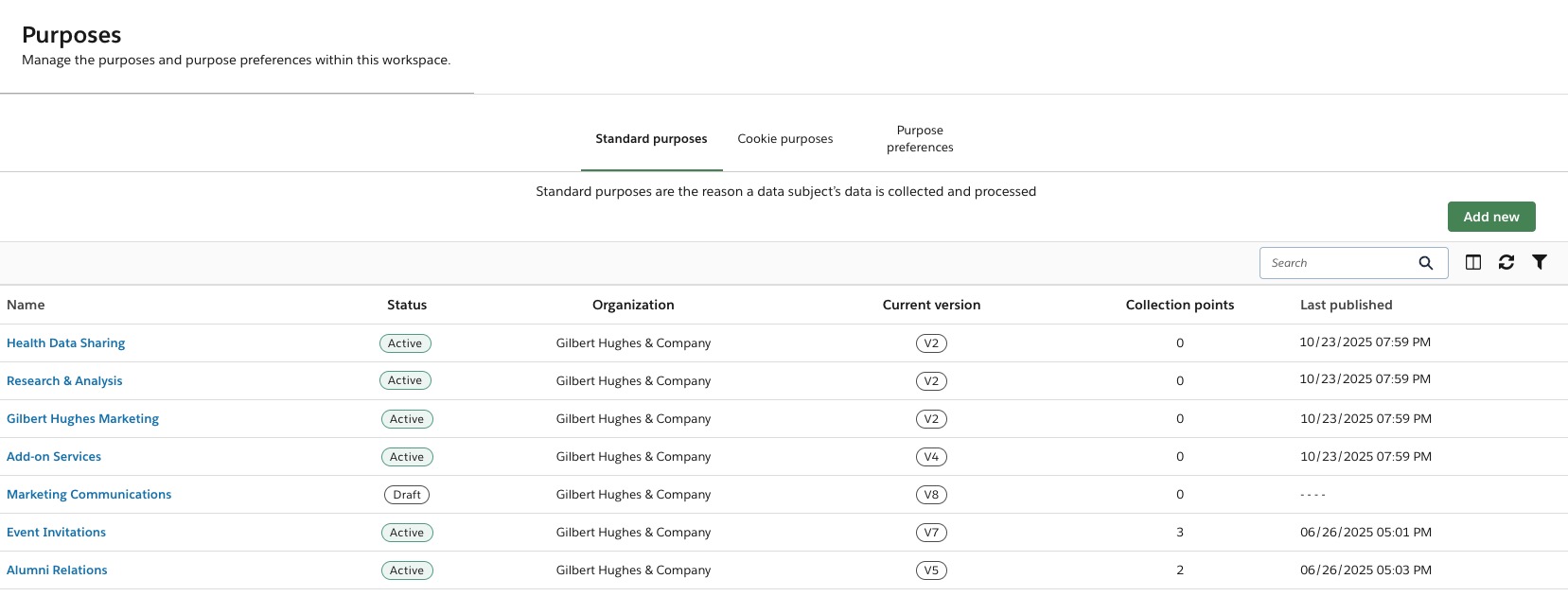Viewport: 1568px width, 614px height.
Task: Open Marketing Communications purpose link
Action: click(x=89, y=495)
